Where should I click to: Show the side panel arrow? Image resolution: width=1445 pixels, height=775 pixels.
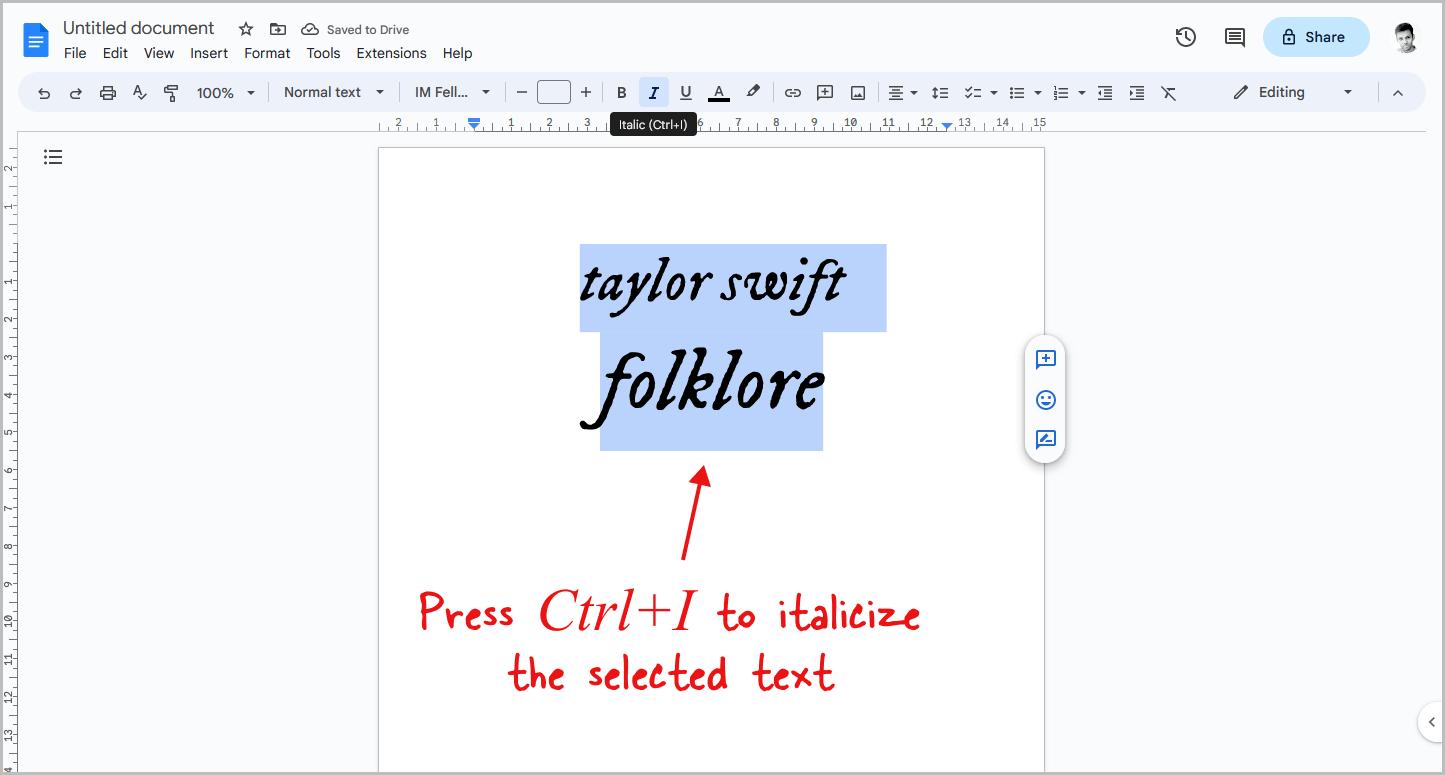point(1431,722)
